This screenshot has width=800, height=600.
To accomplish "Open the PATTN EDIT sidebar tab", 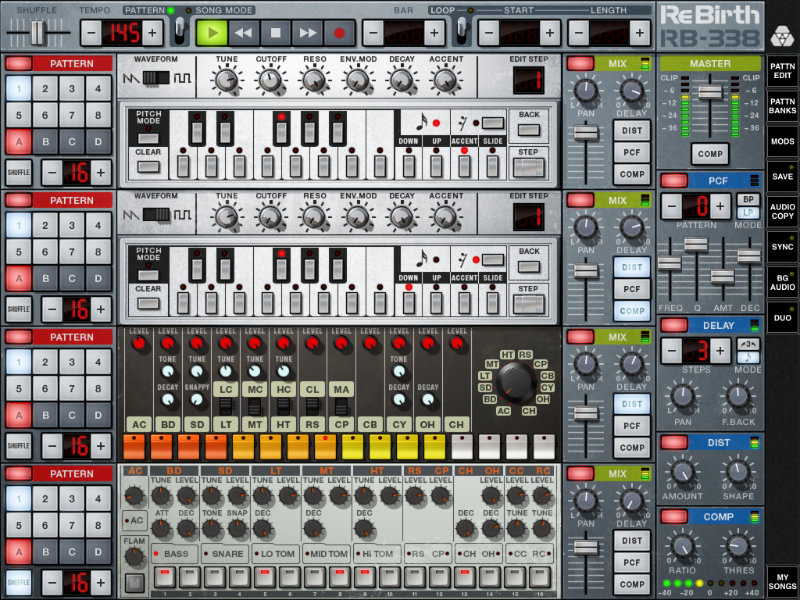I will point(782,71).
